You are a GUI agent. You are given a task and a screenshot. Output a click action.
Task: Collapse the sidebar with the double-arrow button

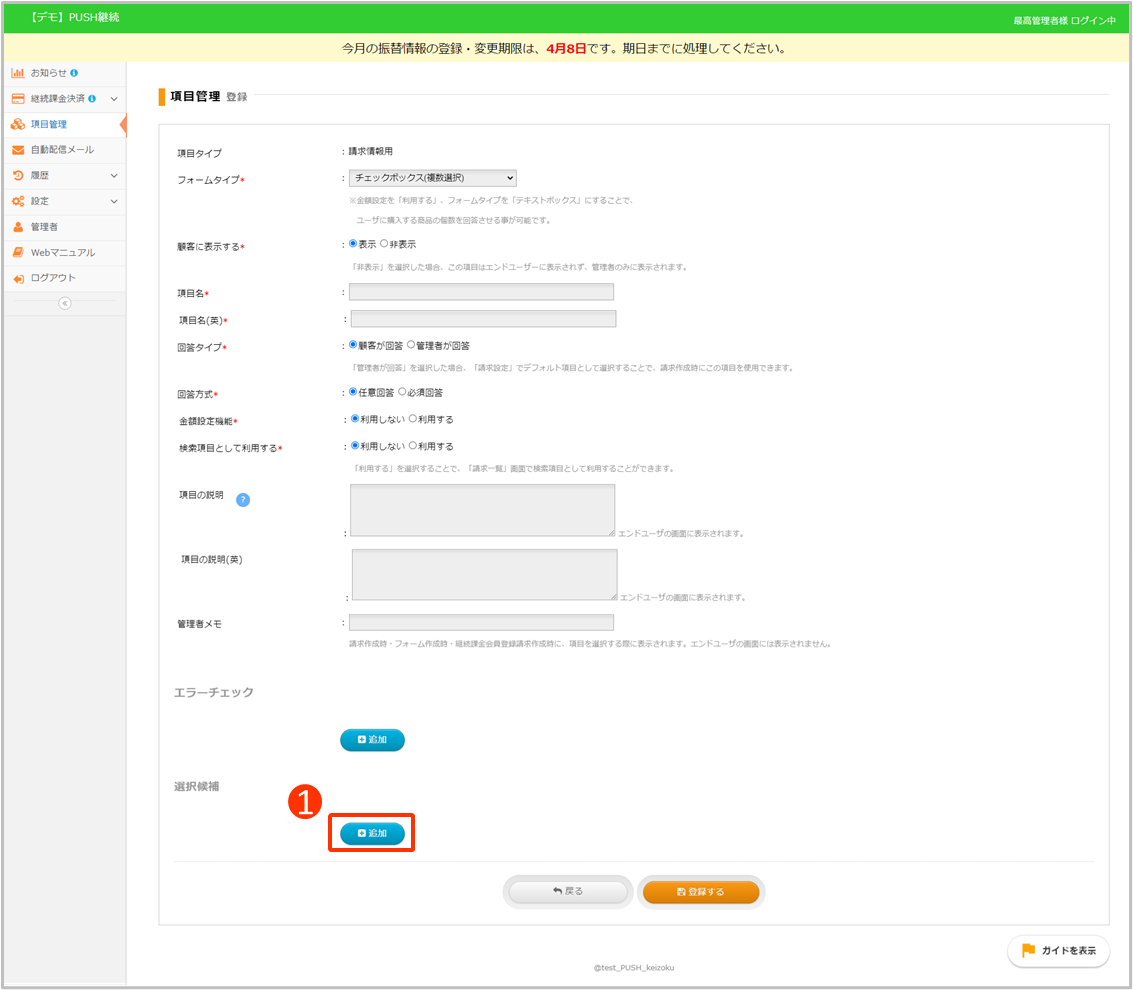tap(65, 303)
